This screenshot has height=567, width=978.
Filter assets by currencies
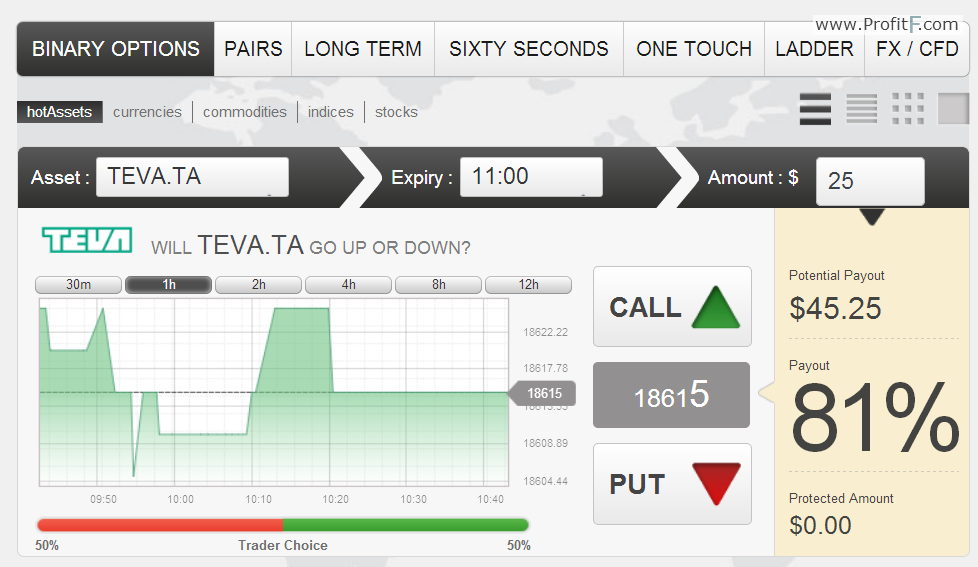(147, 112)
